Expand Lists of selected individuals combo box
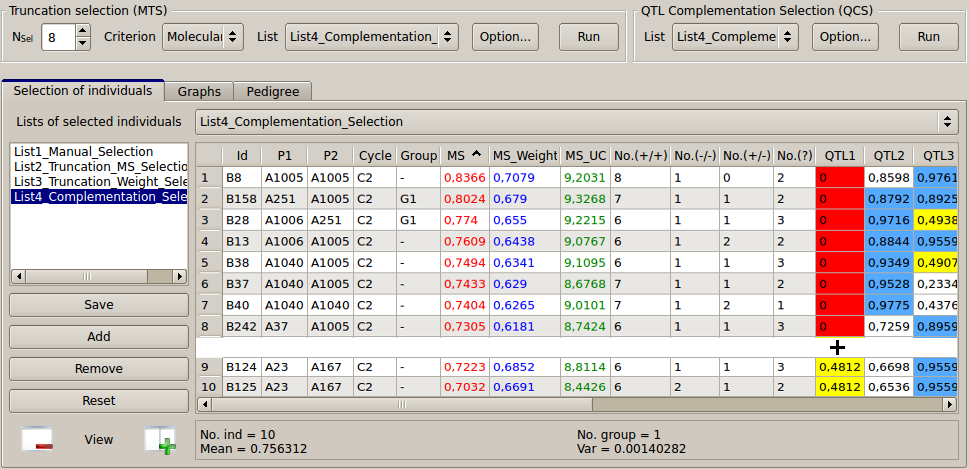 (x=576, y=122)
